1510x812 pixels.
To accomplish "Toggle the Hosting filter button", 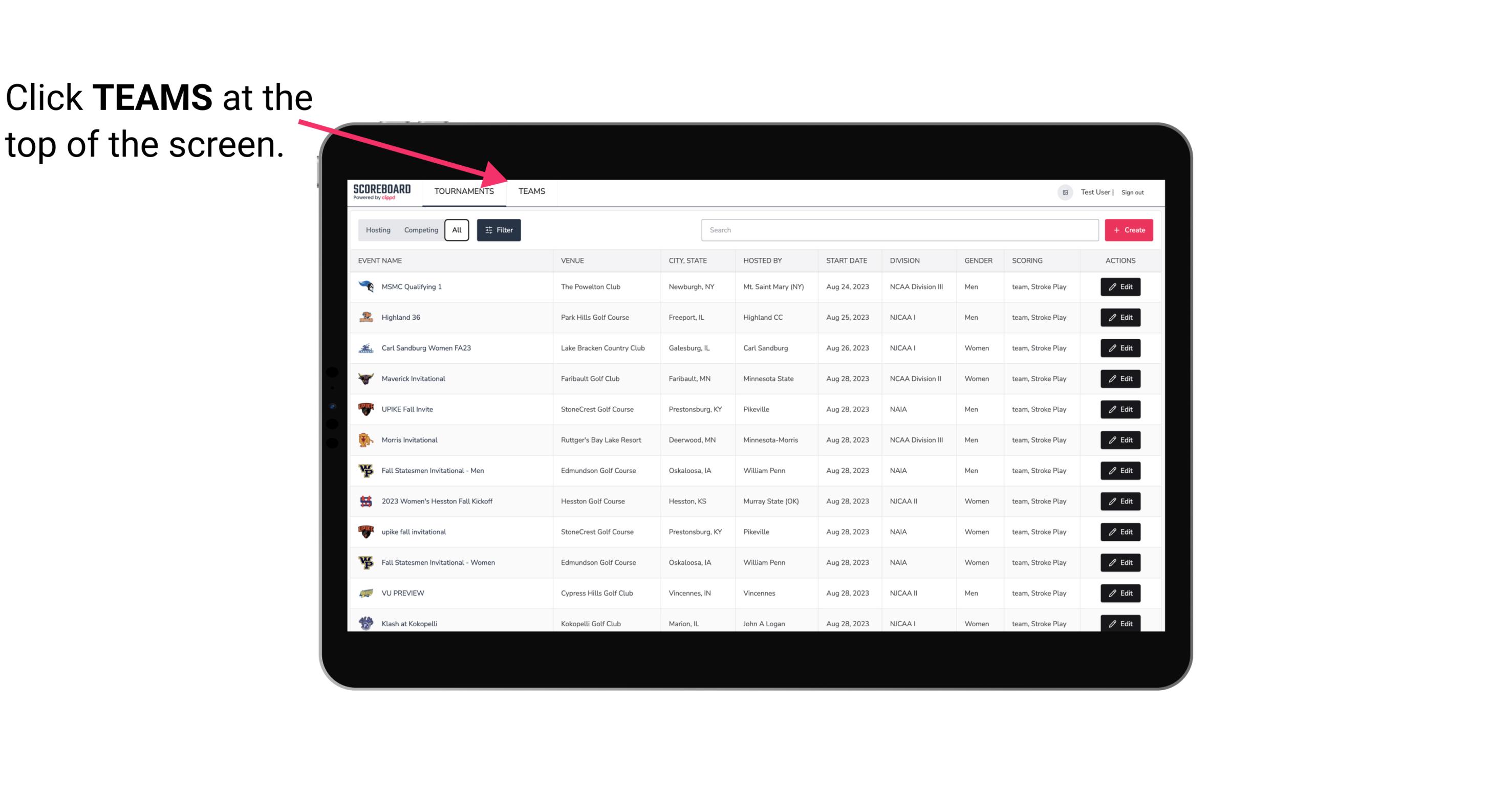I will (378, 230).
